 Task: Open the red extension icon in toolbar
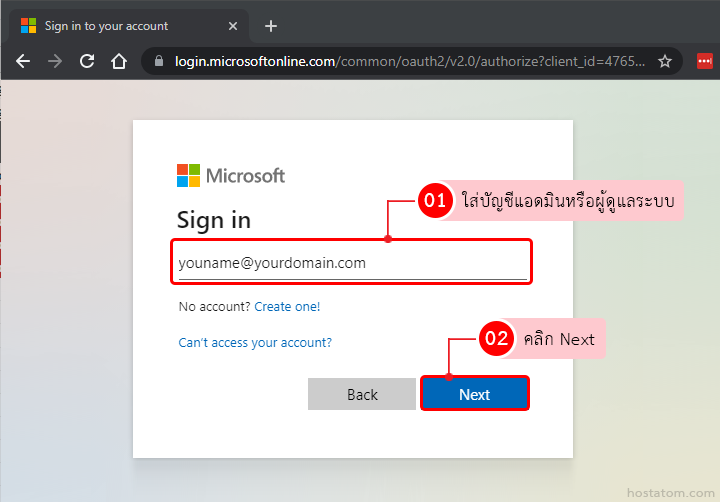coord(705,62)
